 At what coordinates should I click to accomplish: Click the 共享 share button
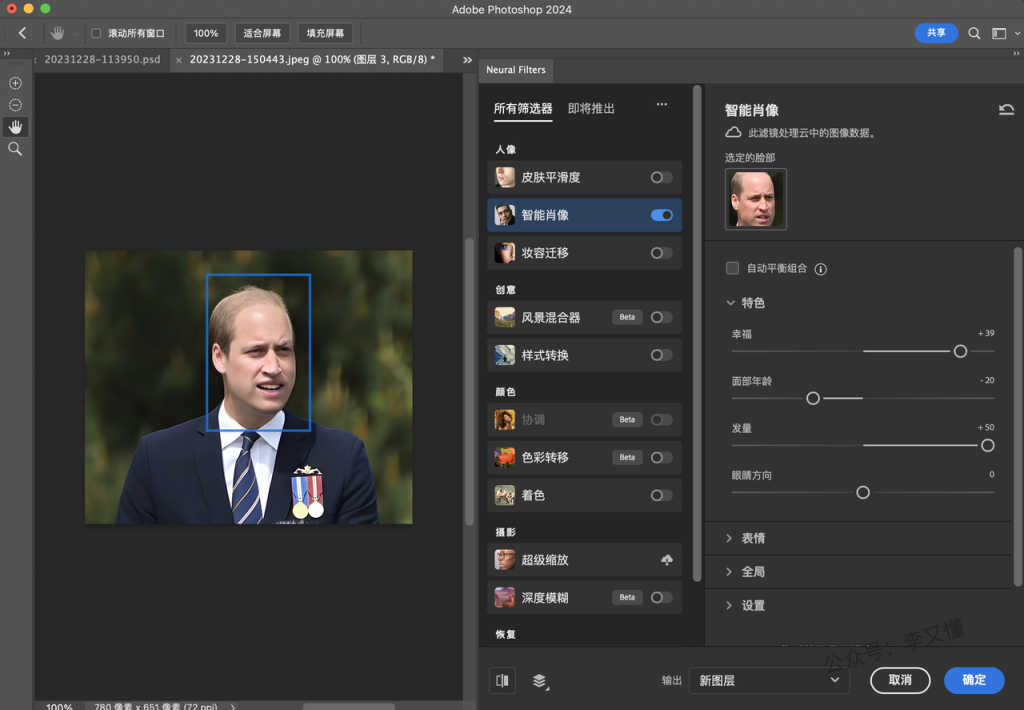(x=936, y=33)
